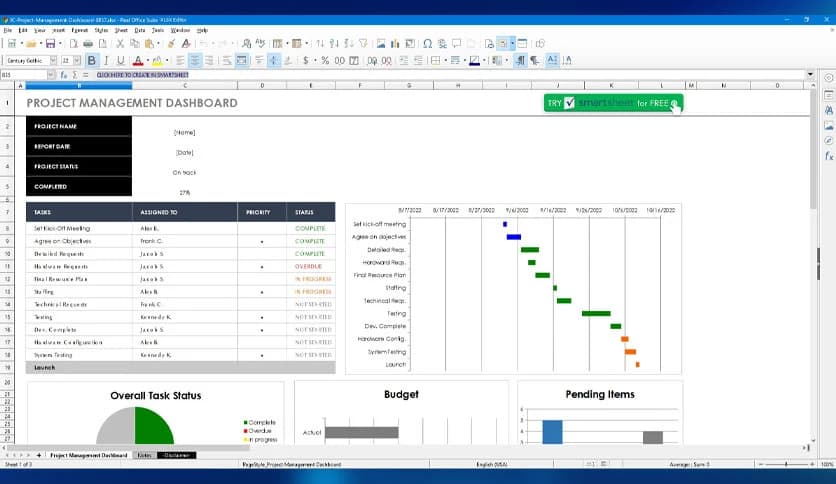Click the yellow highlight background color swatch
836x484 pixels.
[157, 61]
